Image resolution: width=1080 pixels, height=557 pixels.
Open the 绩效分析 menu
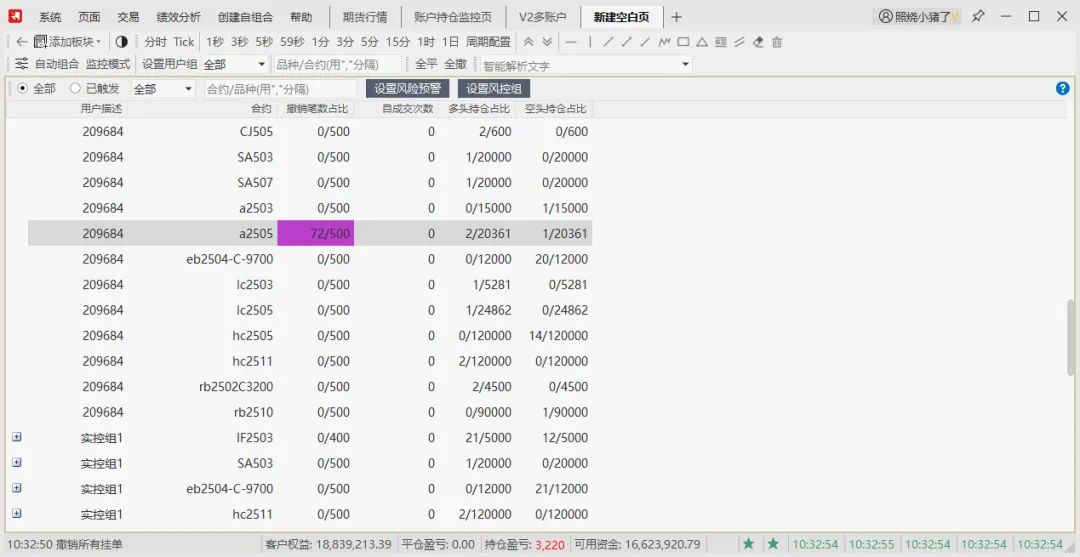[x=178, y=17]
